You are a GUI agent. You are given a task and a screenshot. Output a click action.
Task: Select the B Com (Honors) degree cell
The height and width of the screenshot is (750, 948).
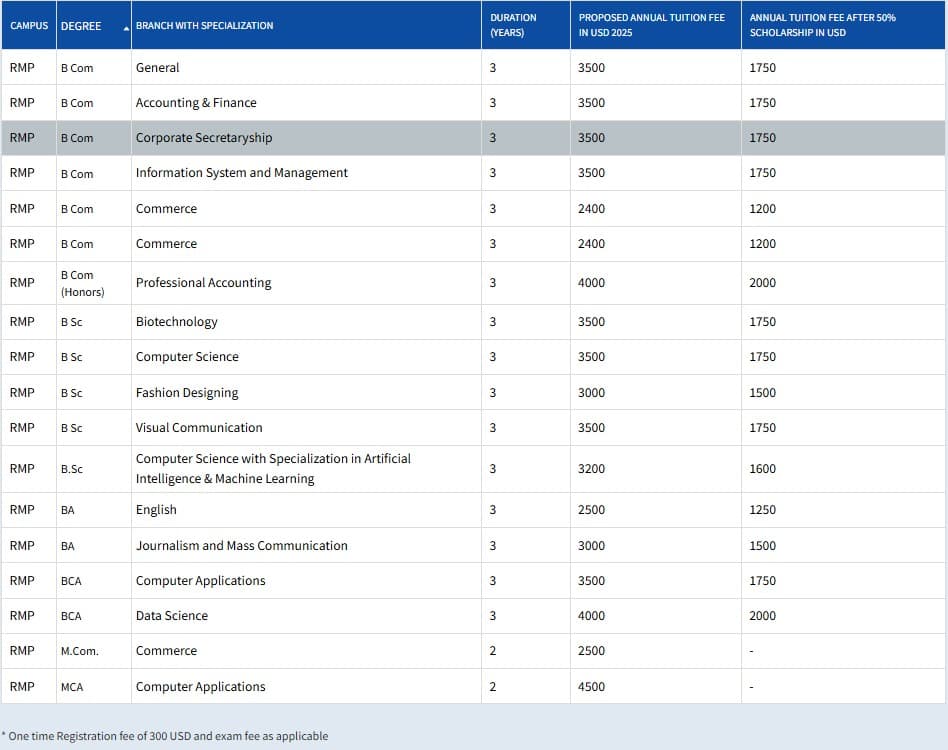82,283
